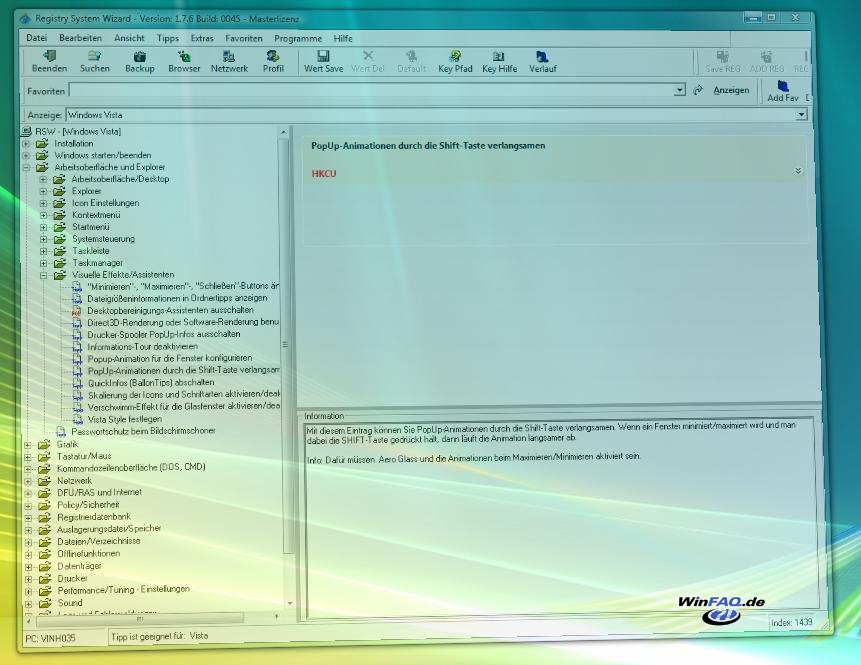
Task: Open the Anzeige Windows Vista dropdown
Action: point(801,115)
